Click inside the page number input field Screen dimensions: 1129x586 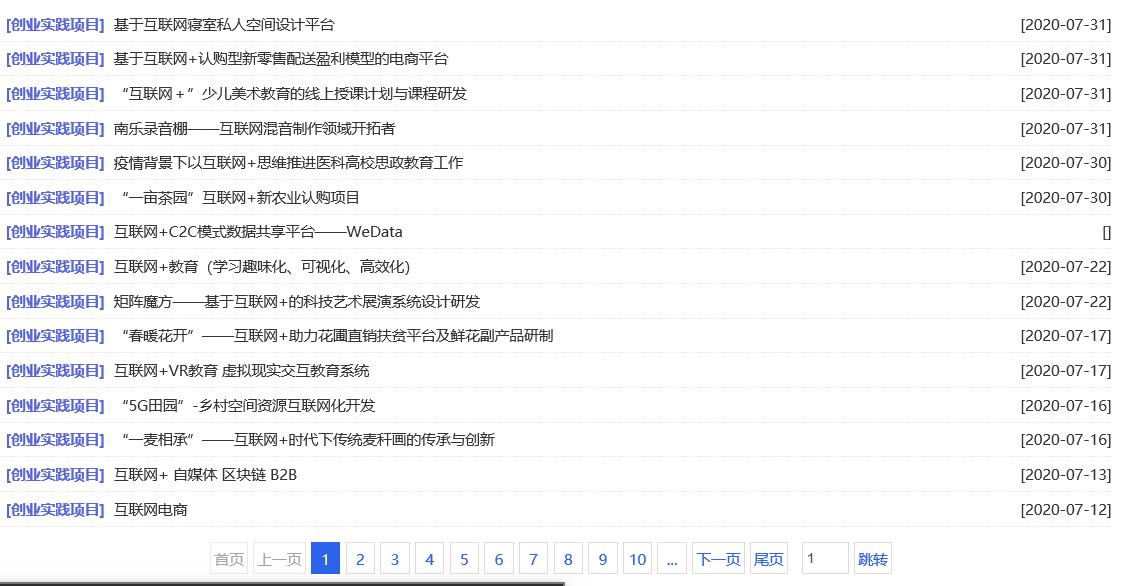[x=825, y=558]
